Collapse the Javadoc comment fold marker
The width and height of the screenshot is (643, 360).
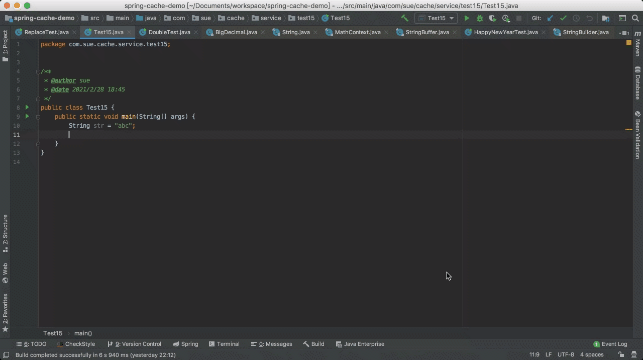(37, 72)
